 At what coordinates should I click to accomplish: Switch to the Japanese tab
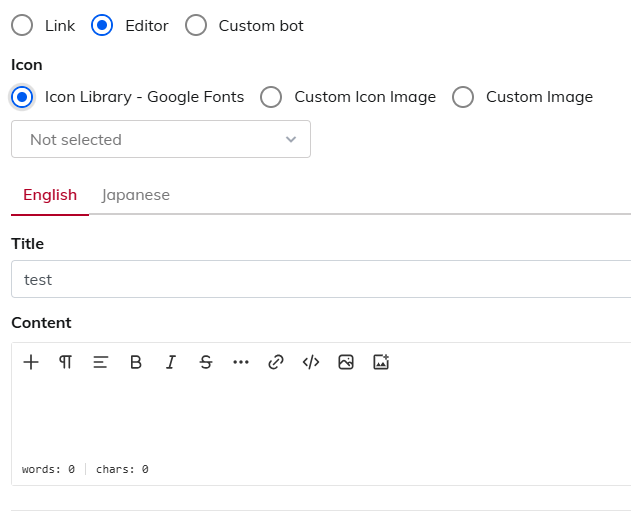(x=136, y=195)
